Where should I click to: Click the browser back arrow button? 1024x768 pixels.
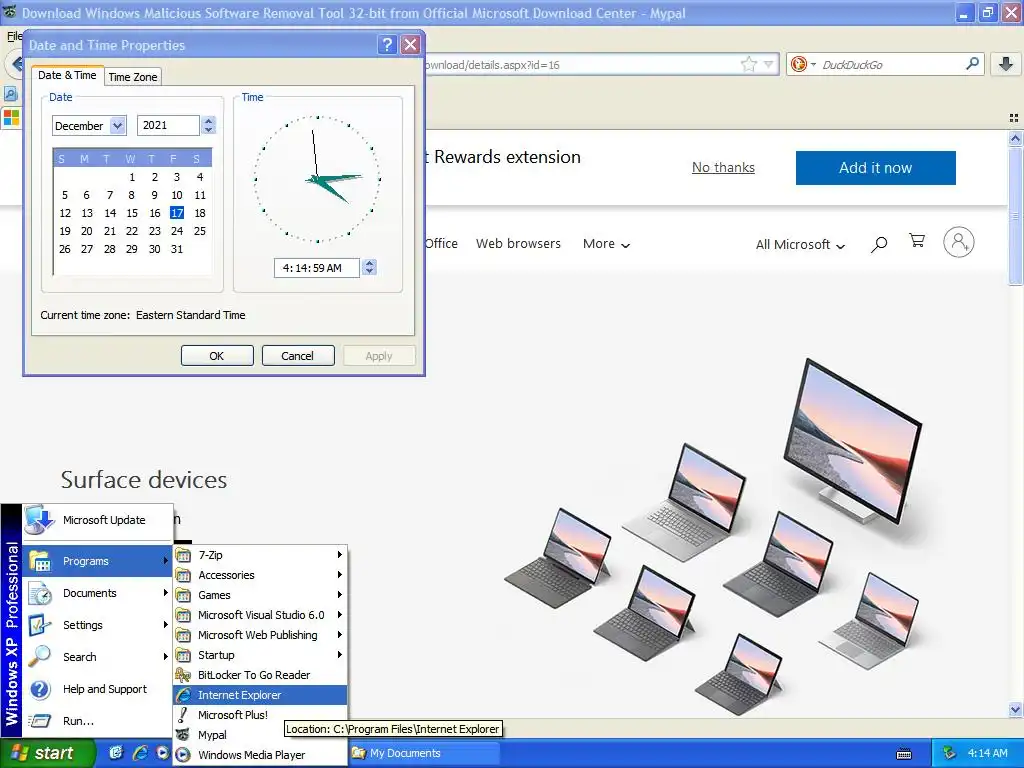(x=16, y=64)
